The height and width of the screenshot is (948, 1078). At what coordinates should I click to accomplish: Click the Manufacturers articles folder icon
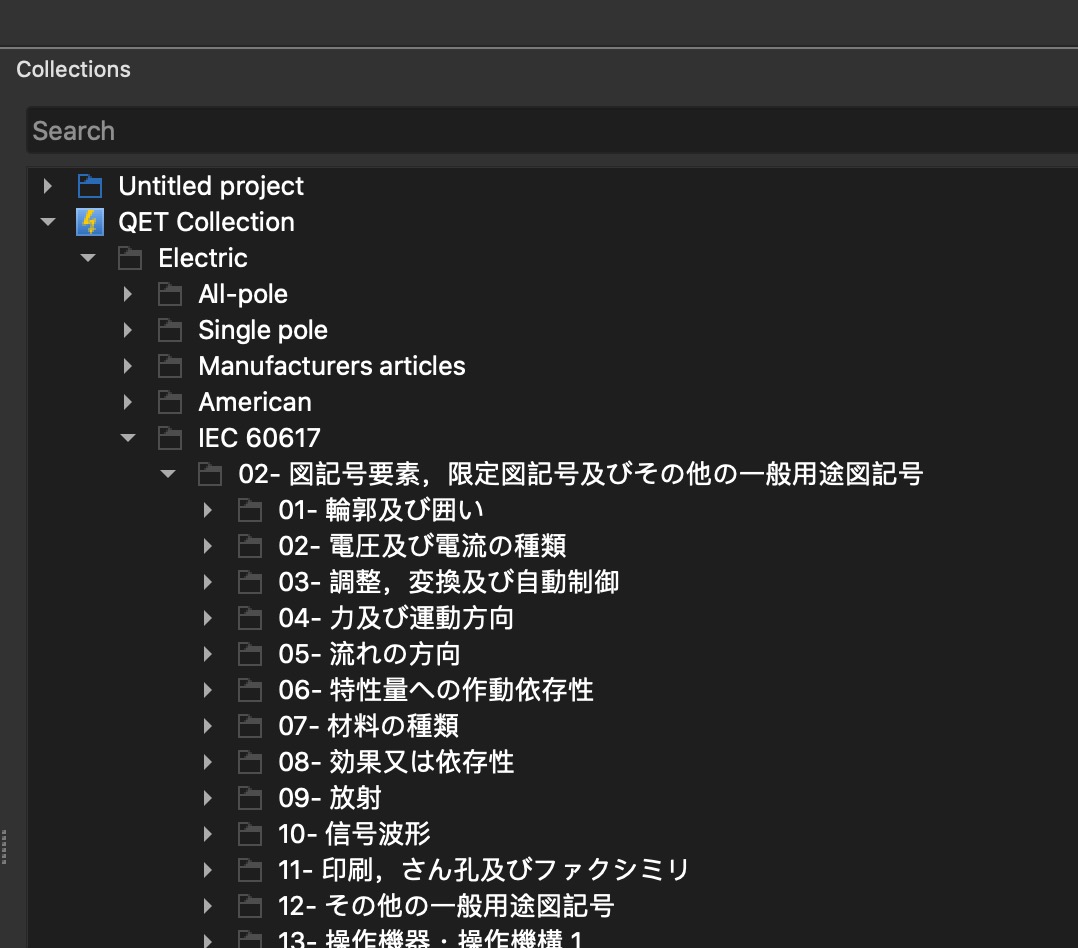tap(170, 366)
